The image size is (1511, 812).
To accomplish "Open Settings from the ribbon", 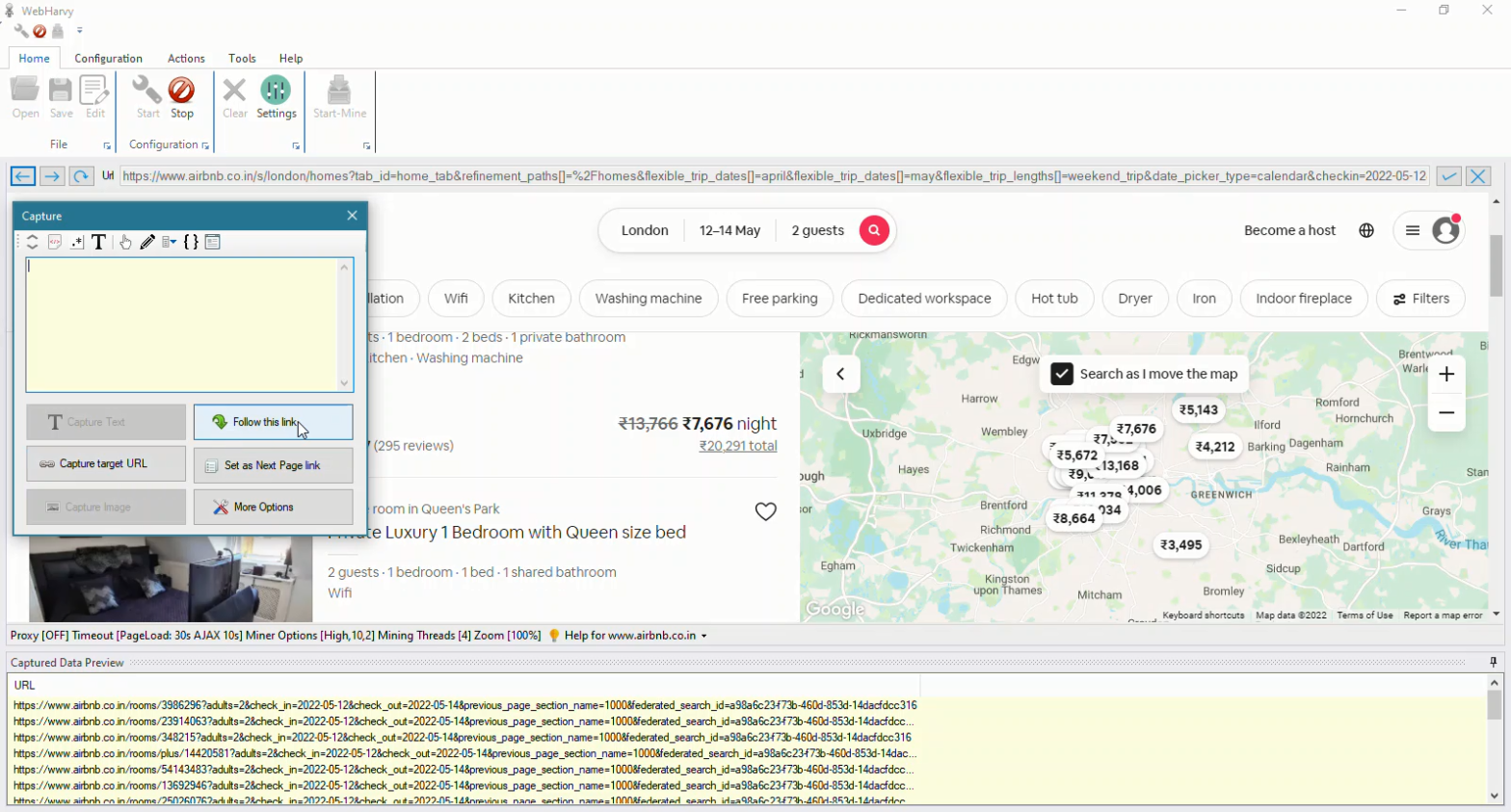I will point(276,98).
